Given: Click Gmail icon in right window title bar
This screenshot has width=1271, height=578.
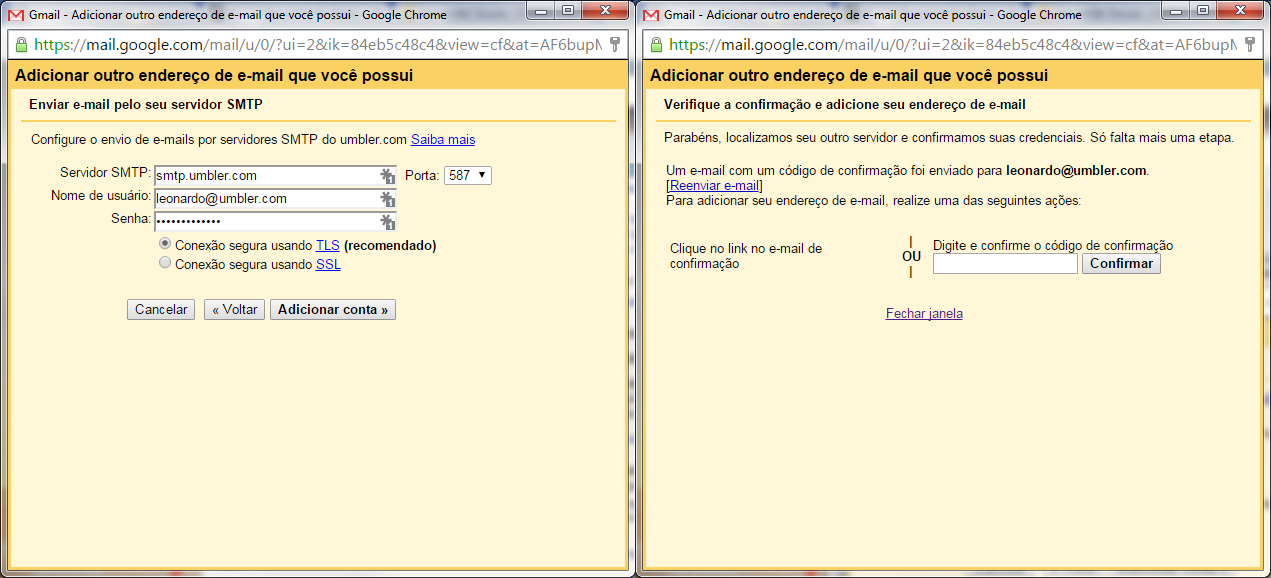Looking at the screenshot, I should click(x=651, y=15).
